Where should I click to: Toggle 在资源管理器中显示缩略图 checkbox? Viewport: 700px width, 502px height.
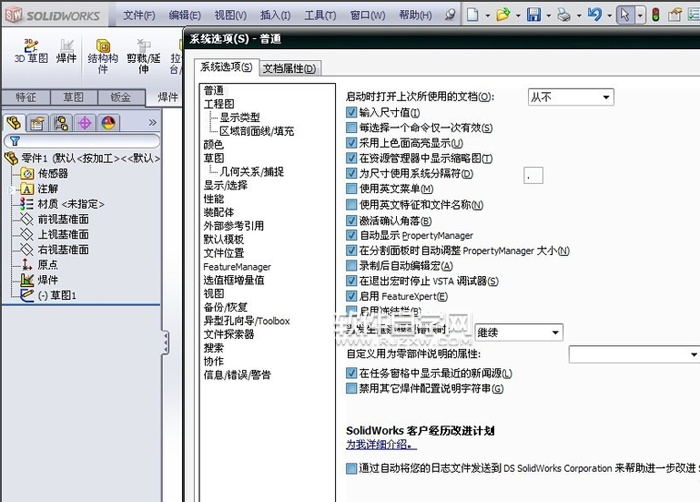[x=352, y=158]
